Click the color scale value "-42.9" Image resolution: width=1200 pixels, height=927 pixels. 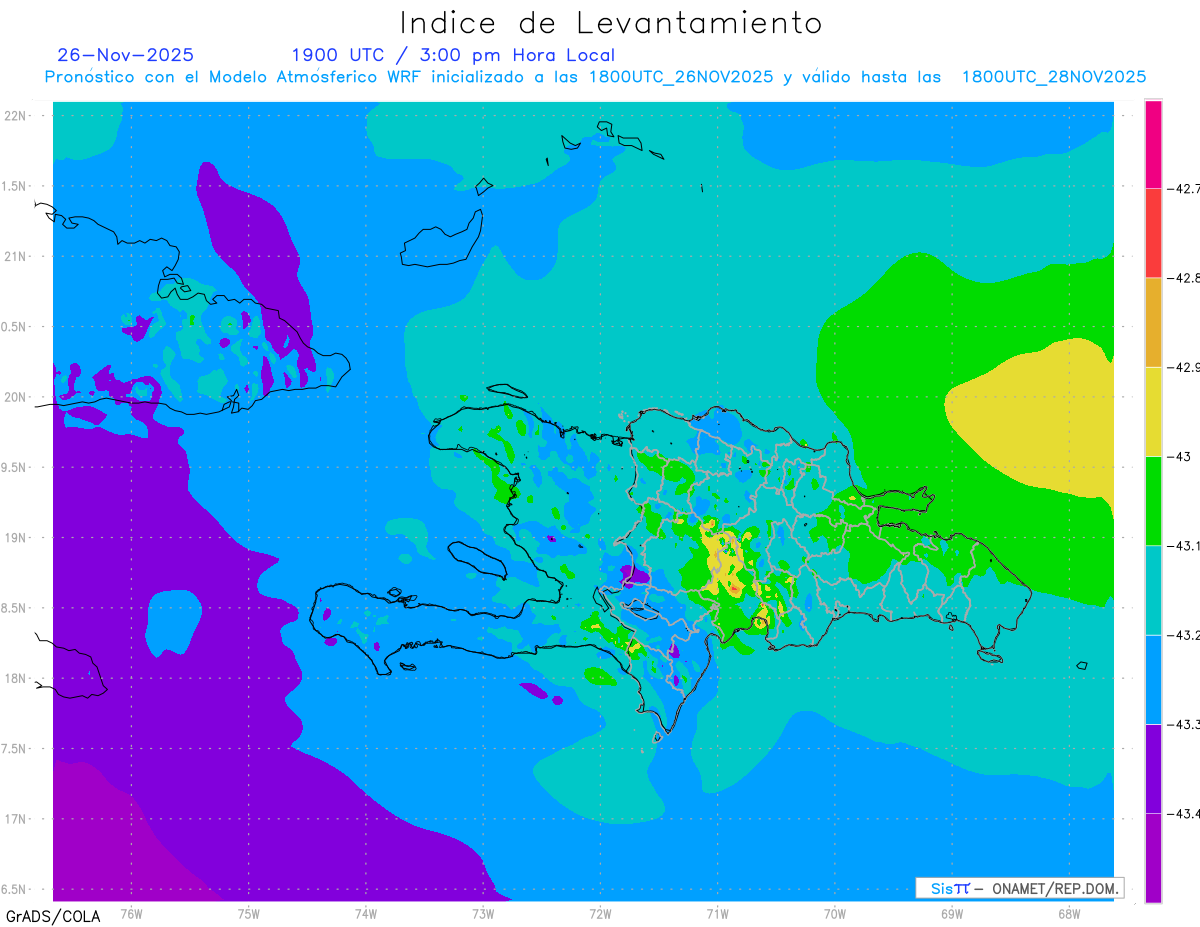1183,367
